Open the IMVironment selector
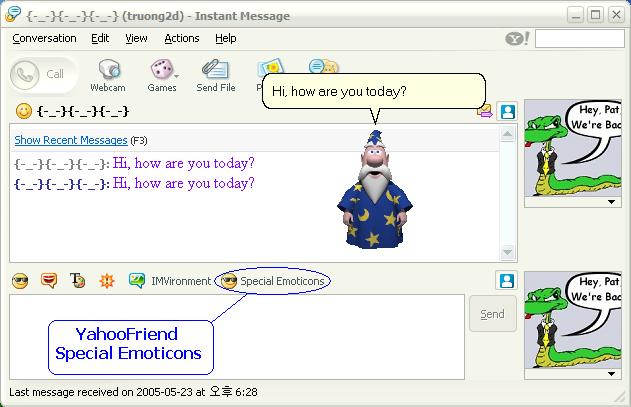Image resolution: width=631 pixels, height=407 pixels. point(169,281)
